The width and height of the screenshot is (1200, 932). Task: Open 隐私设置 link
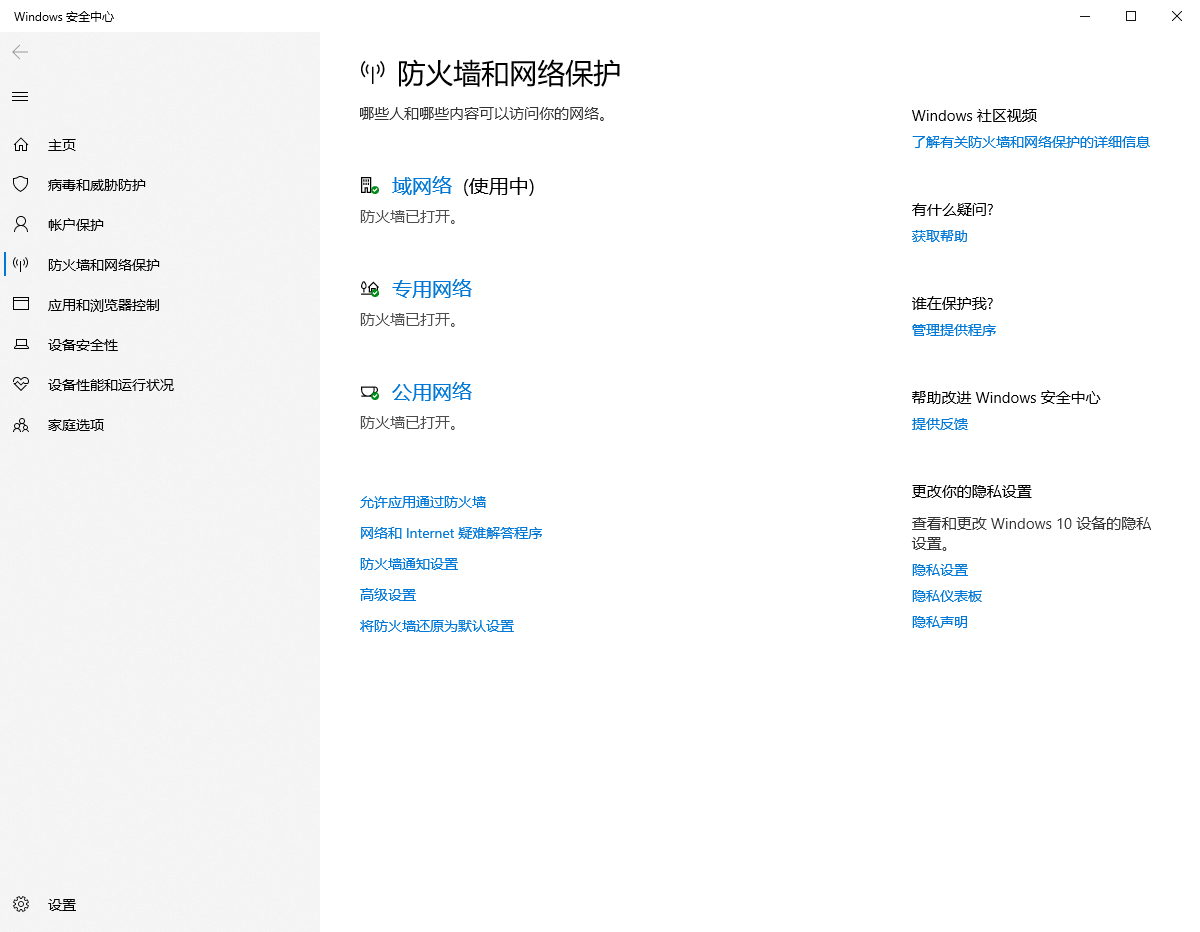click(940, 570)
